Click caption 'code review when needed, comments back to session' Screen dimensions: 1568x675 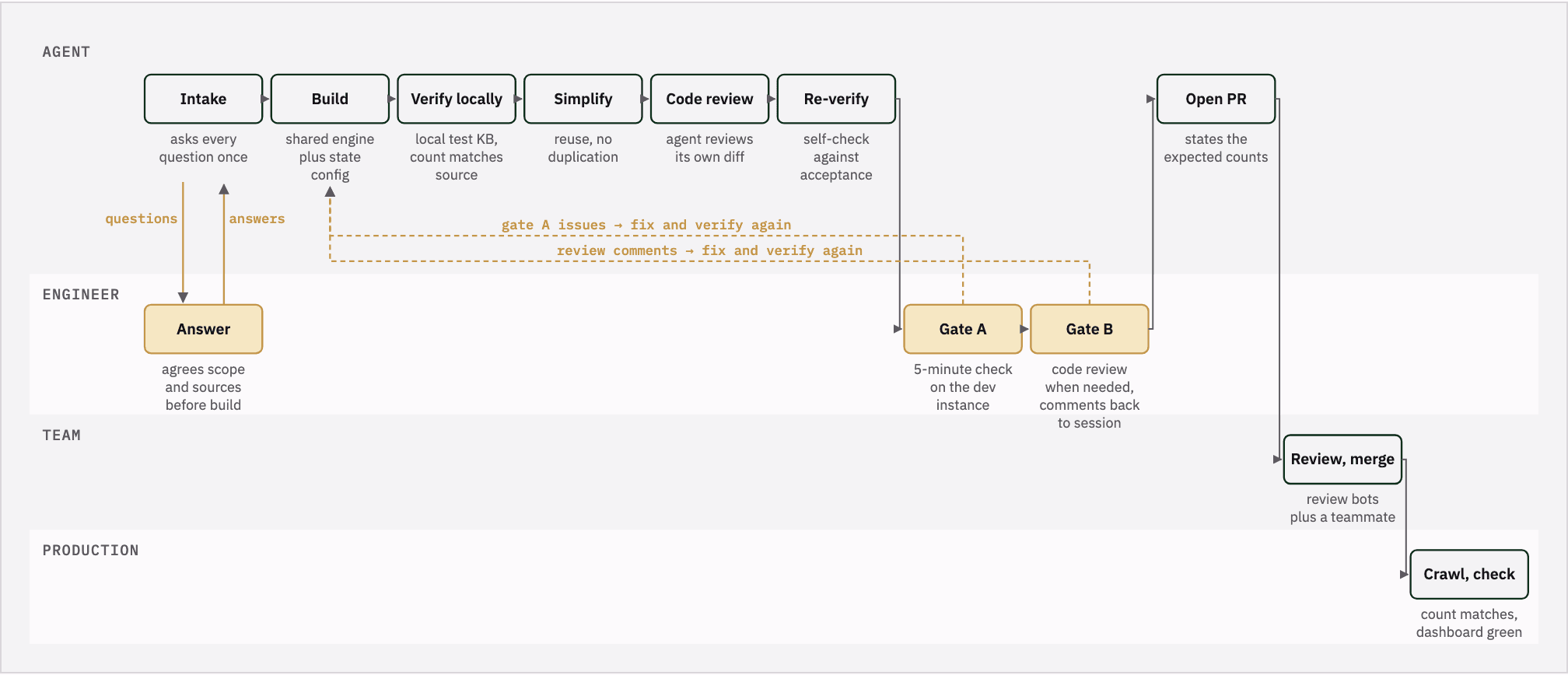(1090, 396)
